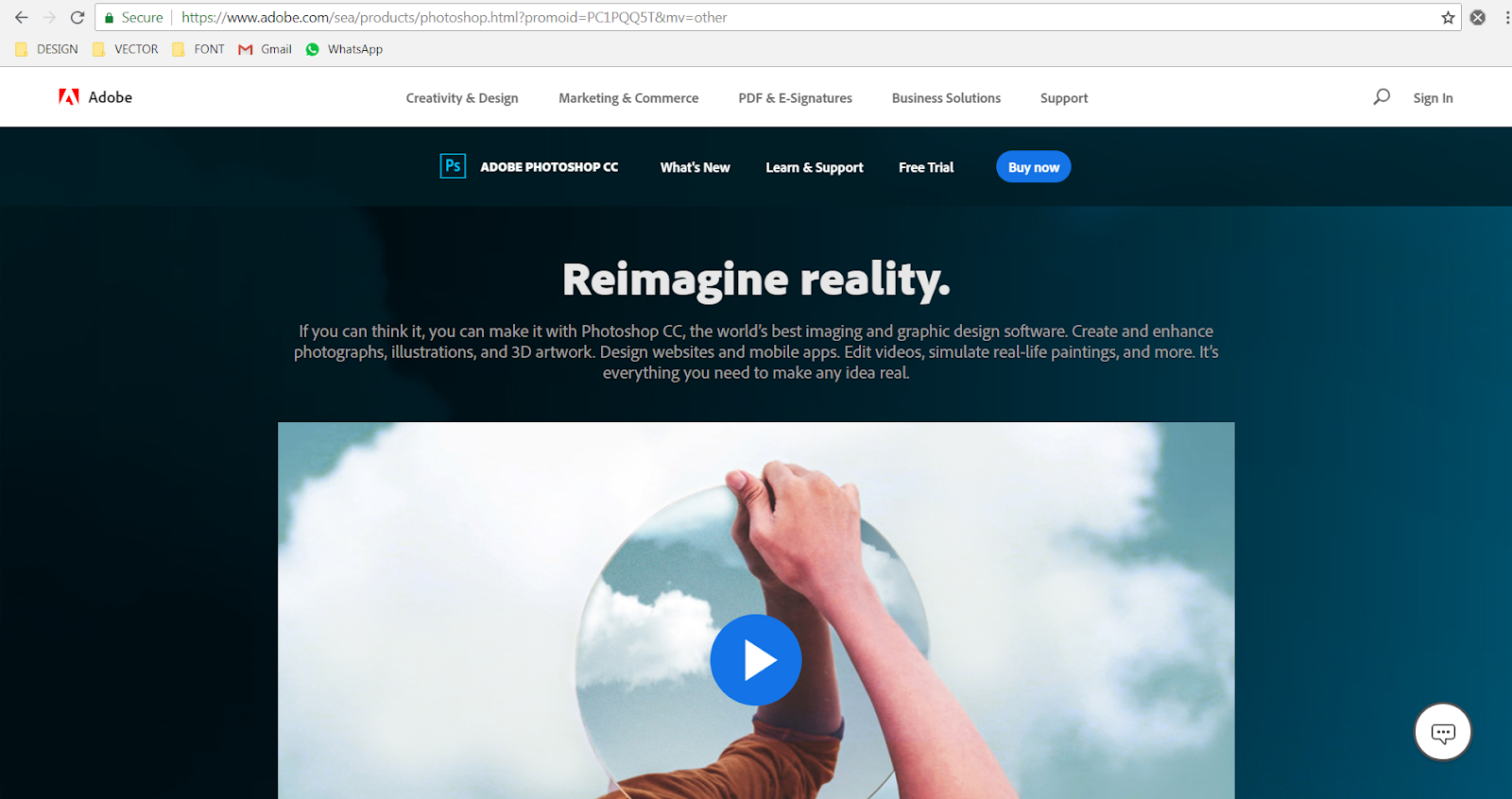The image size is (1512, 799).
Task: Go to What's New
Action: (696, 167)
